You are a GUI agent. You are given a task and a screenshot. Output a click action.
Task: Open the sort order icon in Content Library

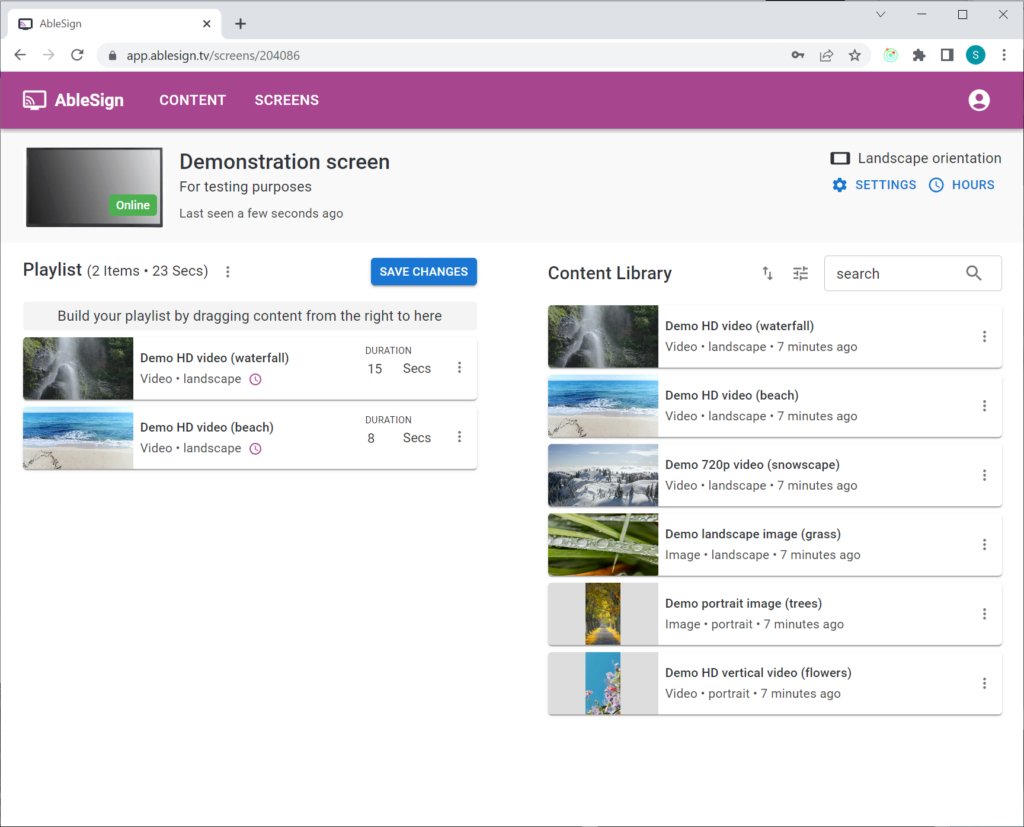pos(767,273)
